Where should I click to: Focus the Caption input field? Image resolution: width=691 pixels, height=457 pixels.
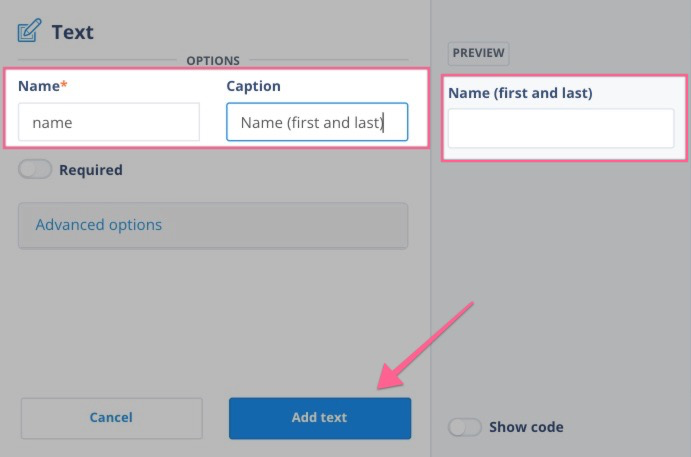[317, 122]
